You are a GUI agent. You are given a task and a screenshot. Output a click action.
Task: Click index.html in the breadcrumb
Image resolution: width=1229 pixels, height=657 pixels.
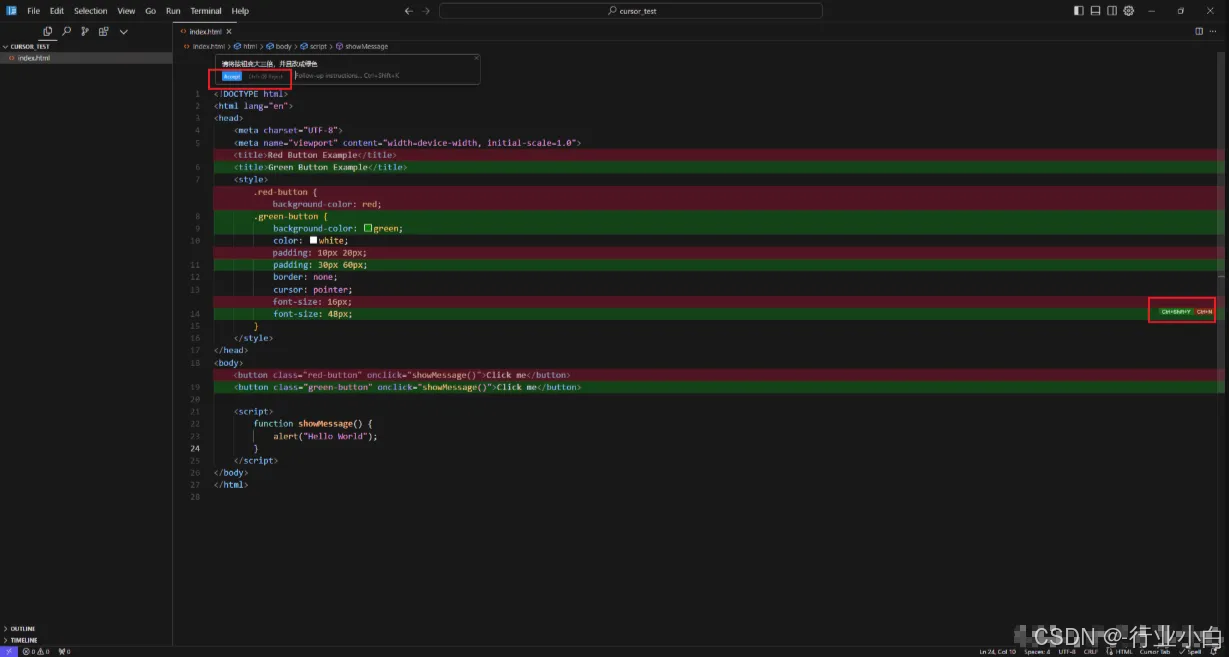(x=208, y=46)
